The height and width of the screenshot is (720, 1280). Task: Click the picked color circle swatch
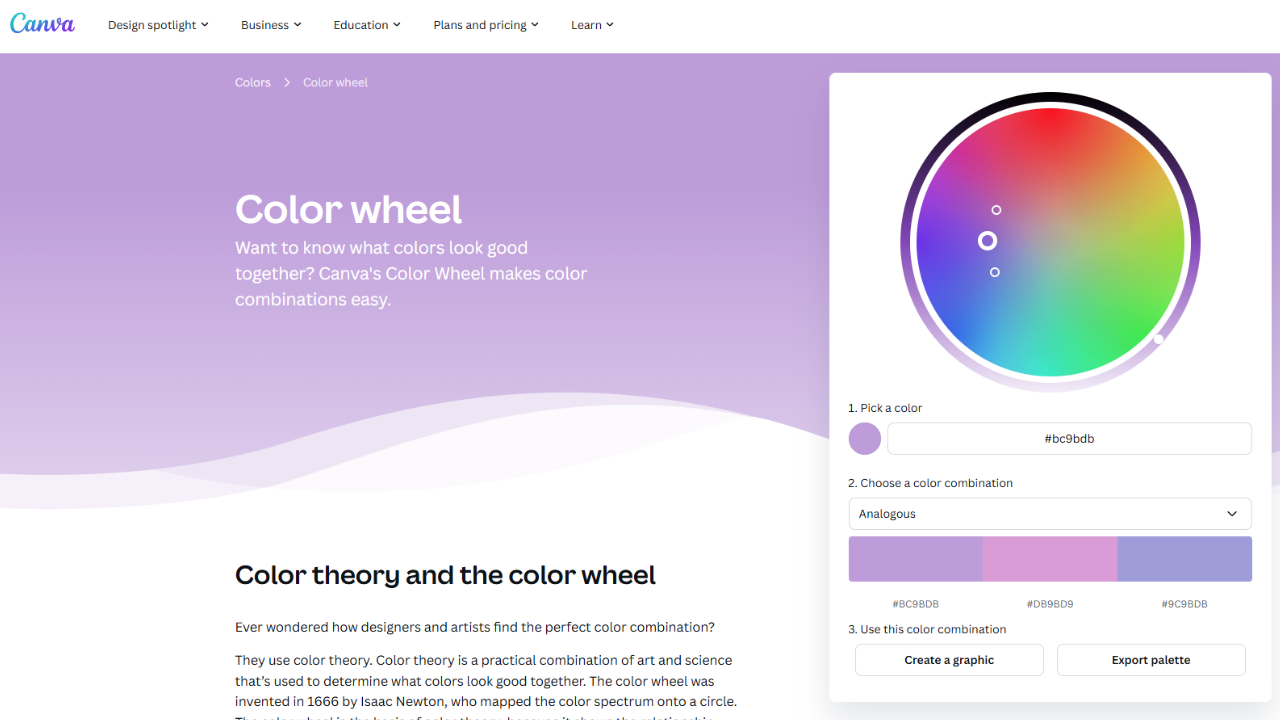coord(865,439)
